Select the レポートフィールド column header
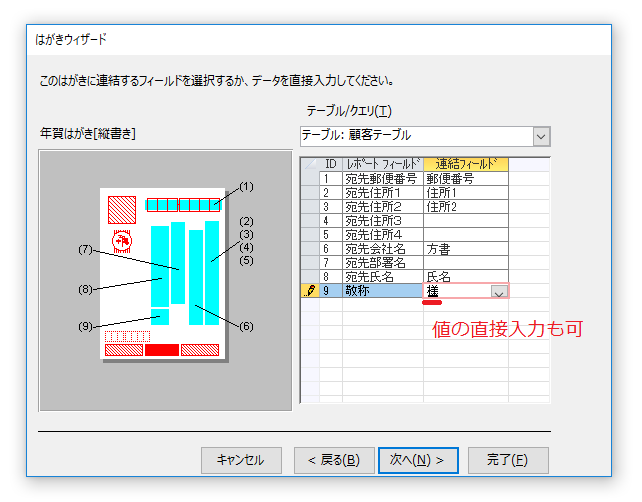The width and height of the screenshot is (642, 502). pyautogui.click(x=383, y=165)
